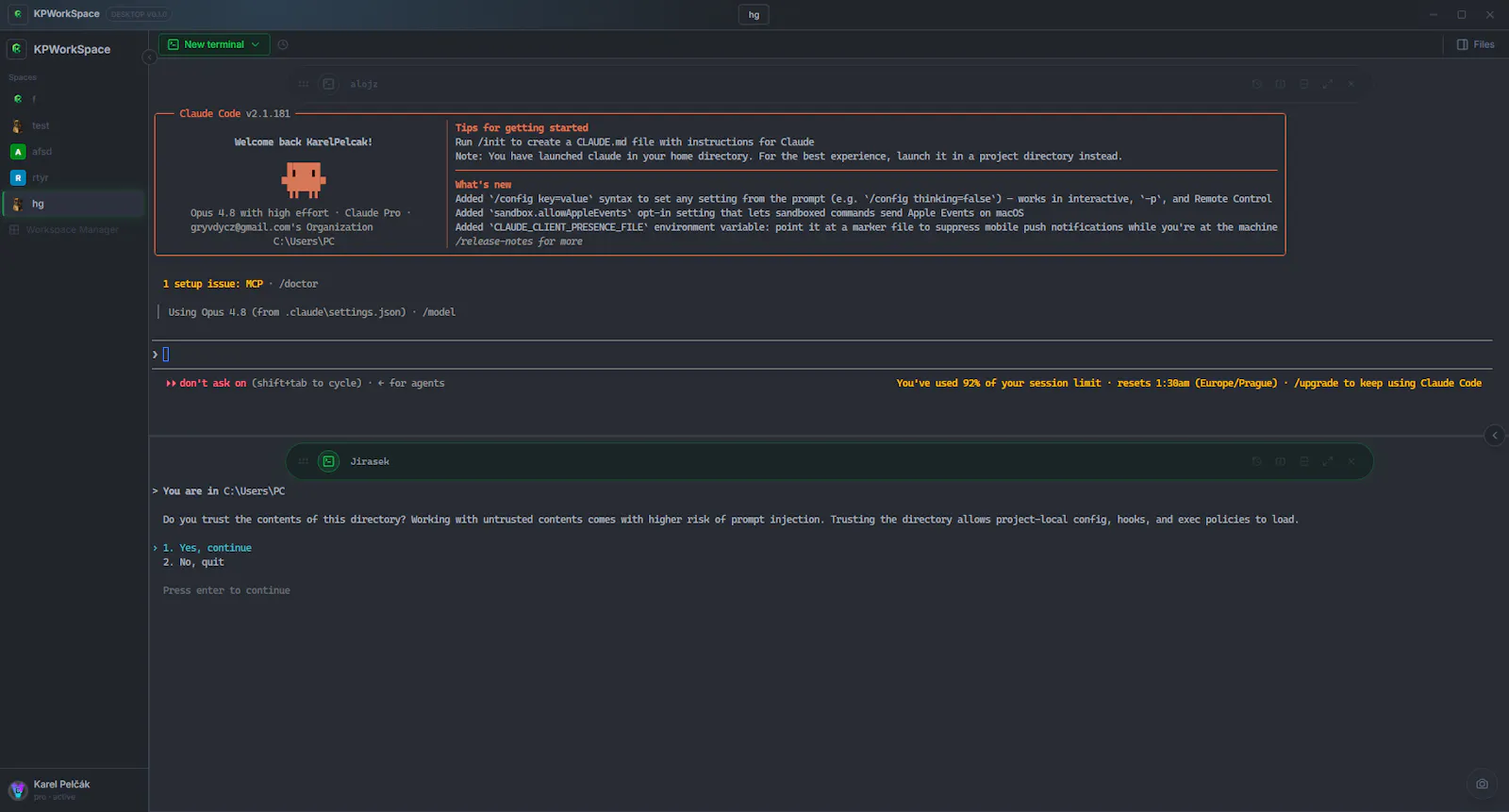
Task: Click the '/model' text
Action: coord(439,312)
